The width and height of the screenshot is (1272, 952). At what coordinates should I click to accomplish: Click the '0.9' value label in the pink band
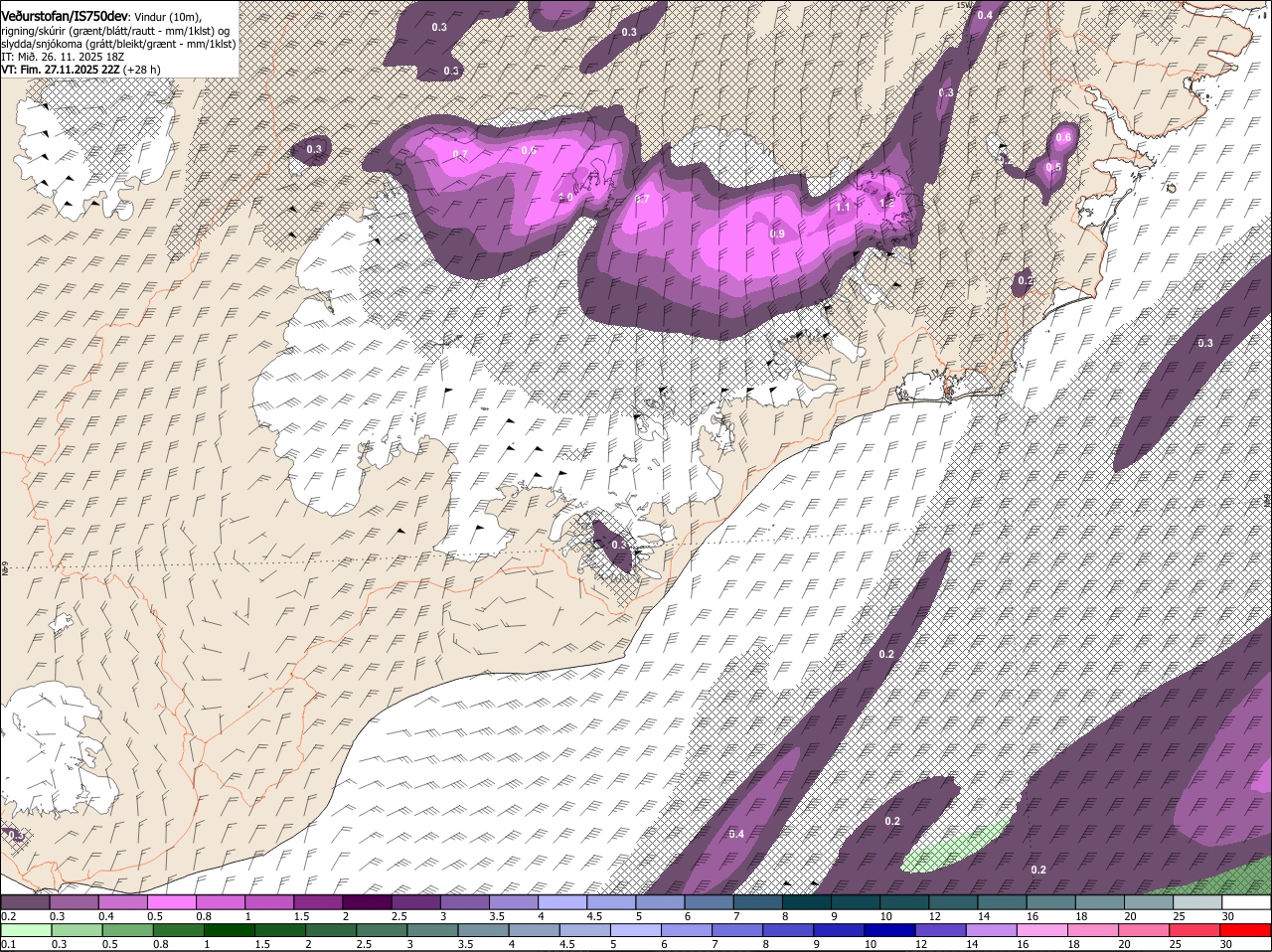tap(778, 234)
